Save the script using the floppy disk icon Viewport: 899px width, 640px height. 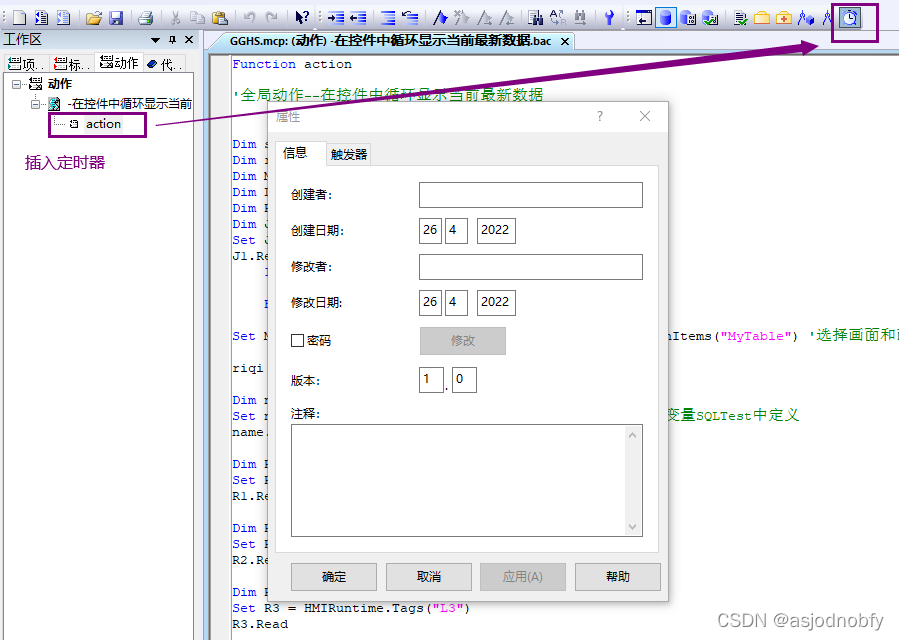[x=116, y=18]
